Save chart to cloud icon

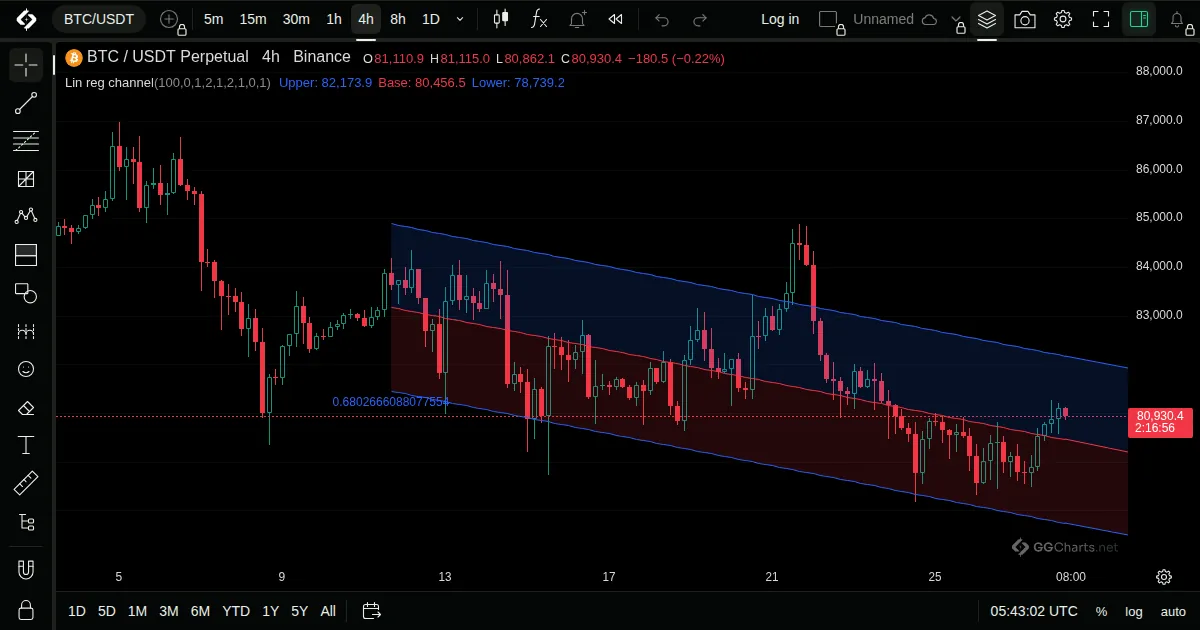(x=929, y=19)
